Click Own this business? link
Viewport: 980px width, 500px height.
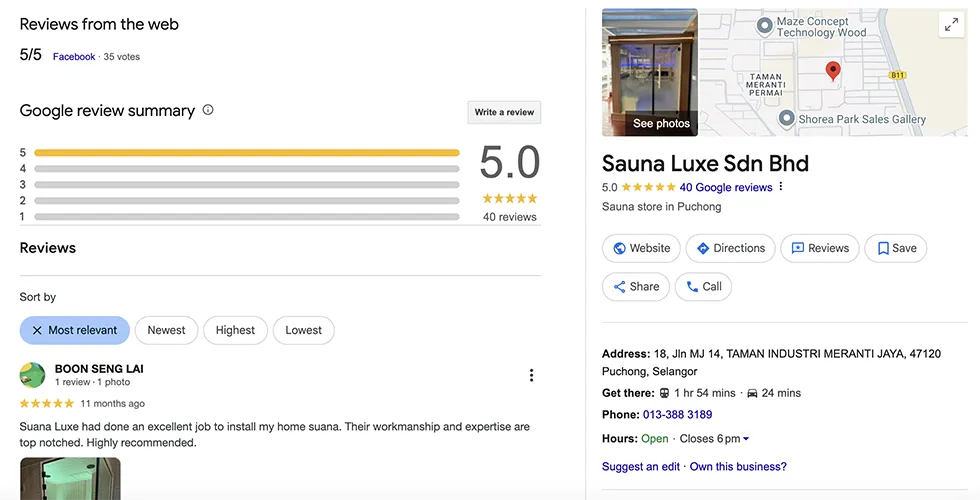(738, 467)
